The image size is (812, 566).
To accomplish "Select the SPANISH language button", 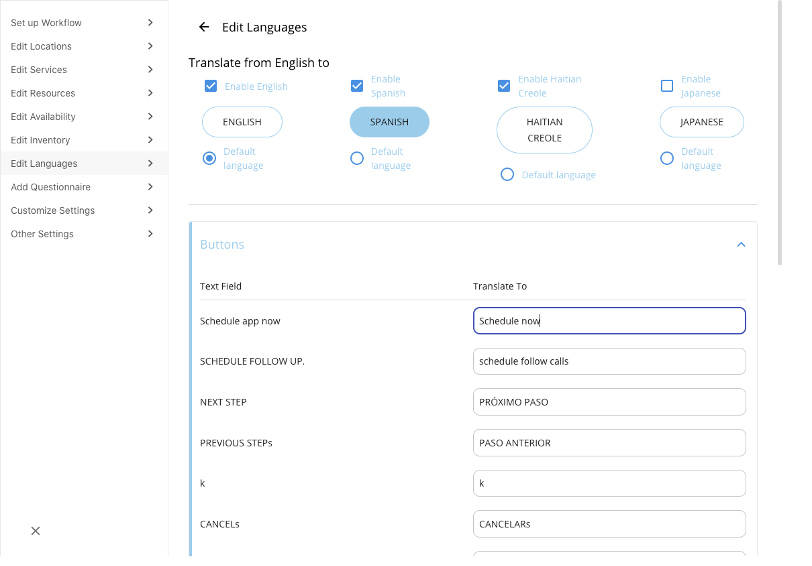I will click(x=389, y=122).
